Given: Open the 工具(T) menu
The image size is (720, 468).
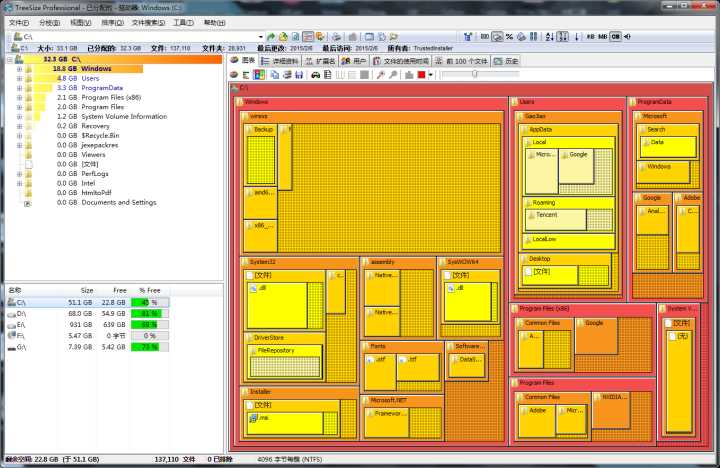Looking at the screenshot, I should coord(183,23).
